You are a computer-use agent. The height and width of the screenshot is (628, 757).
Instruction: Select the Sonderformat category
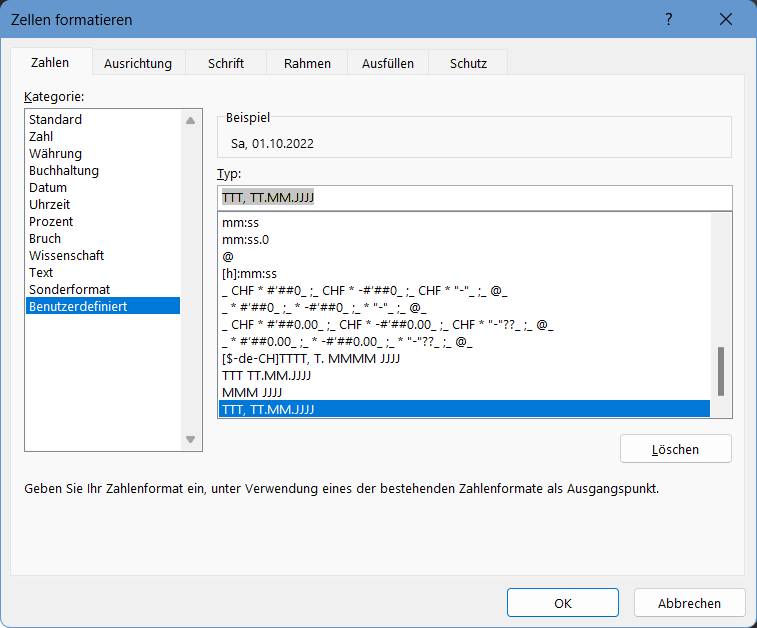pyautogui.click(x=69, y=290)
